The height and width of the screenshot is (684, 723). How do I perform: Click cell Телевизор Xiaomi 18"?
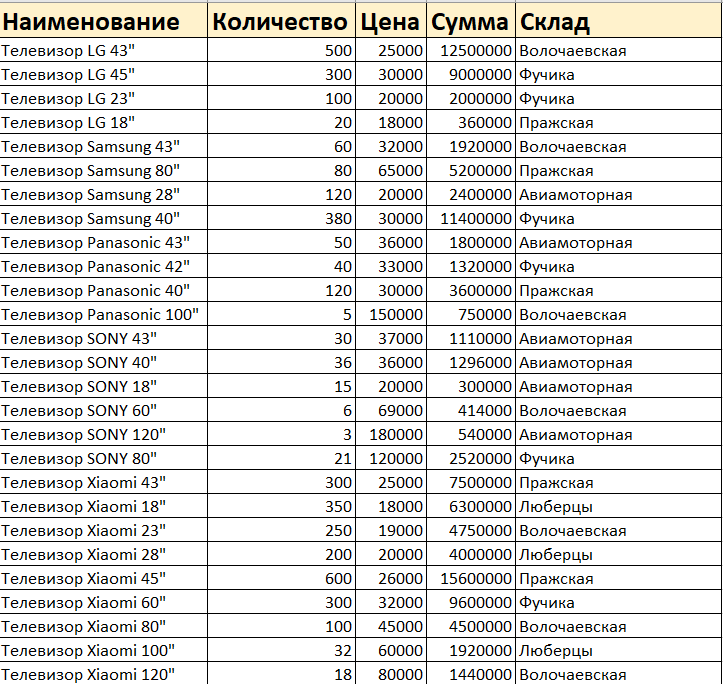coord(103,506)
